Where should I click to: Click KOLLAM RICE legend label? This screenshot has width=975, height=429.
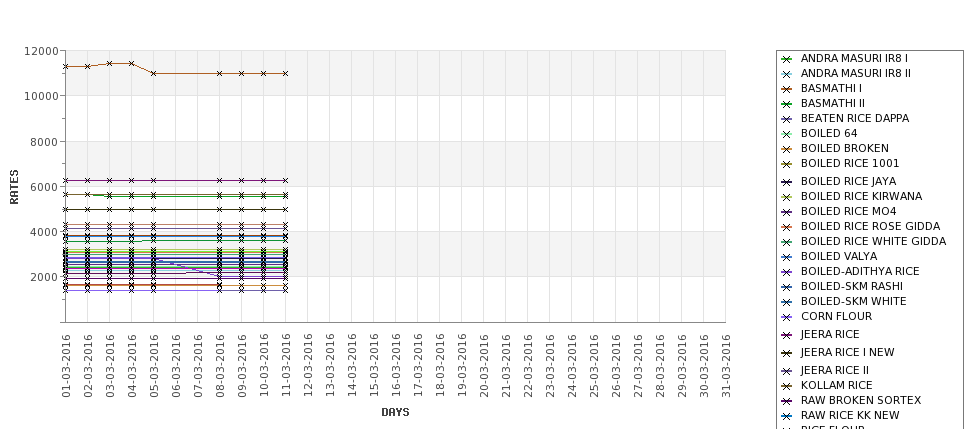(x=836, y=385)
